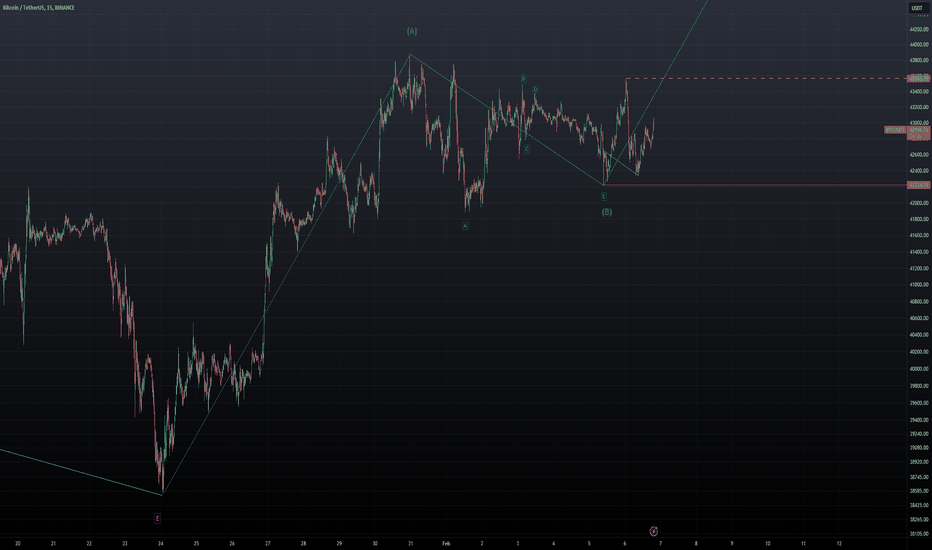Click the 38105.00 price axis label
Screen dimensions: 932x550
point(919,534)
